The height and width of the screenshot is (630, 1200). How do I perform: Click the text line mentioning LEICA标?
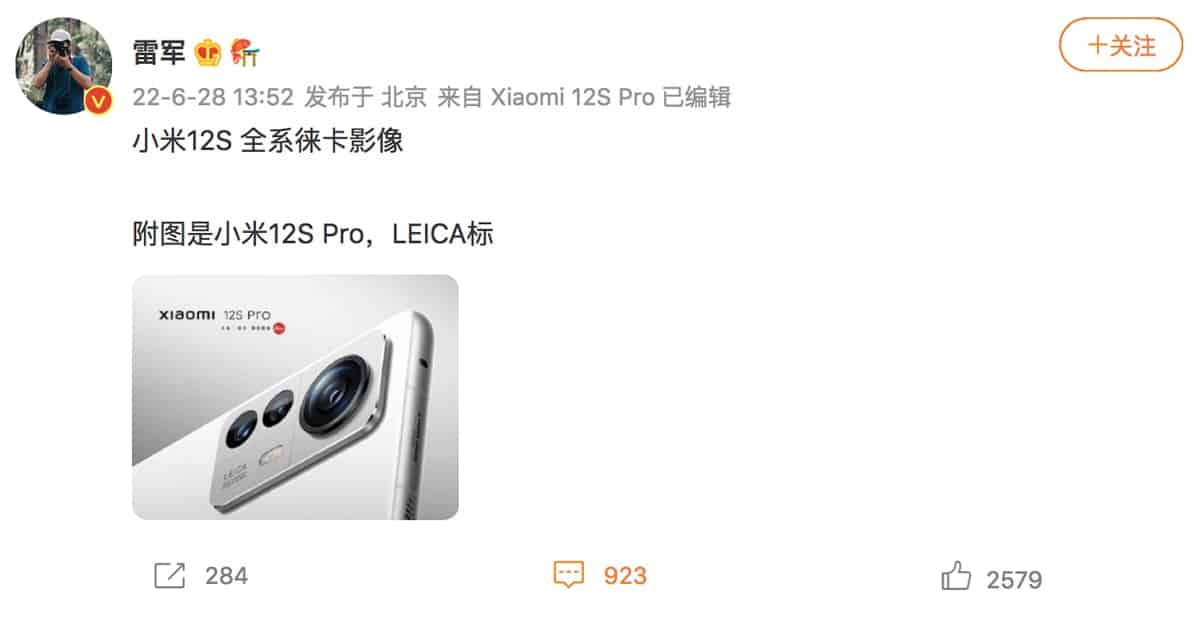click(x=313, y=234)
